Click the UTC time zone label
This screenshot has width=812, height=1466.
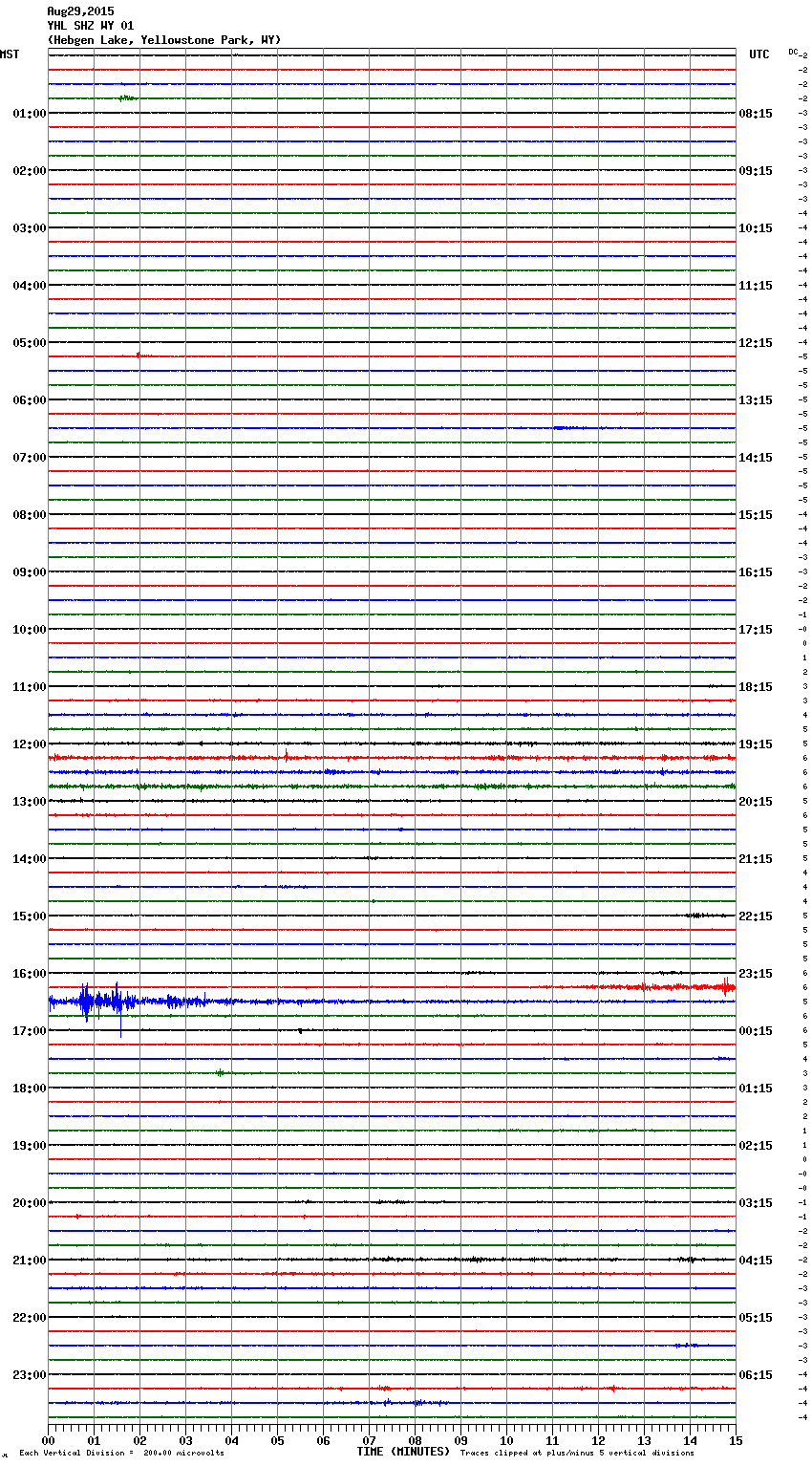point(759,54)
